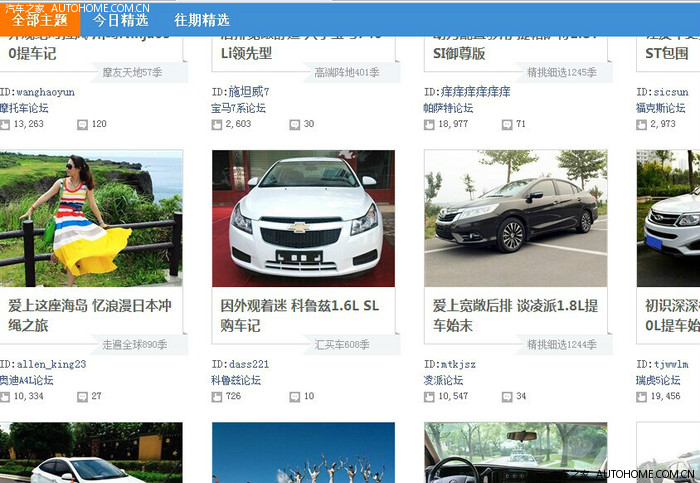Select the 全部主题 tab
Screen dimensions: 700x483
coord(40,19)
